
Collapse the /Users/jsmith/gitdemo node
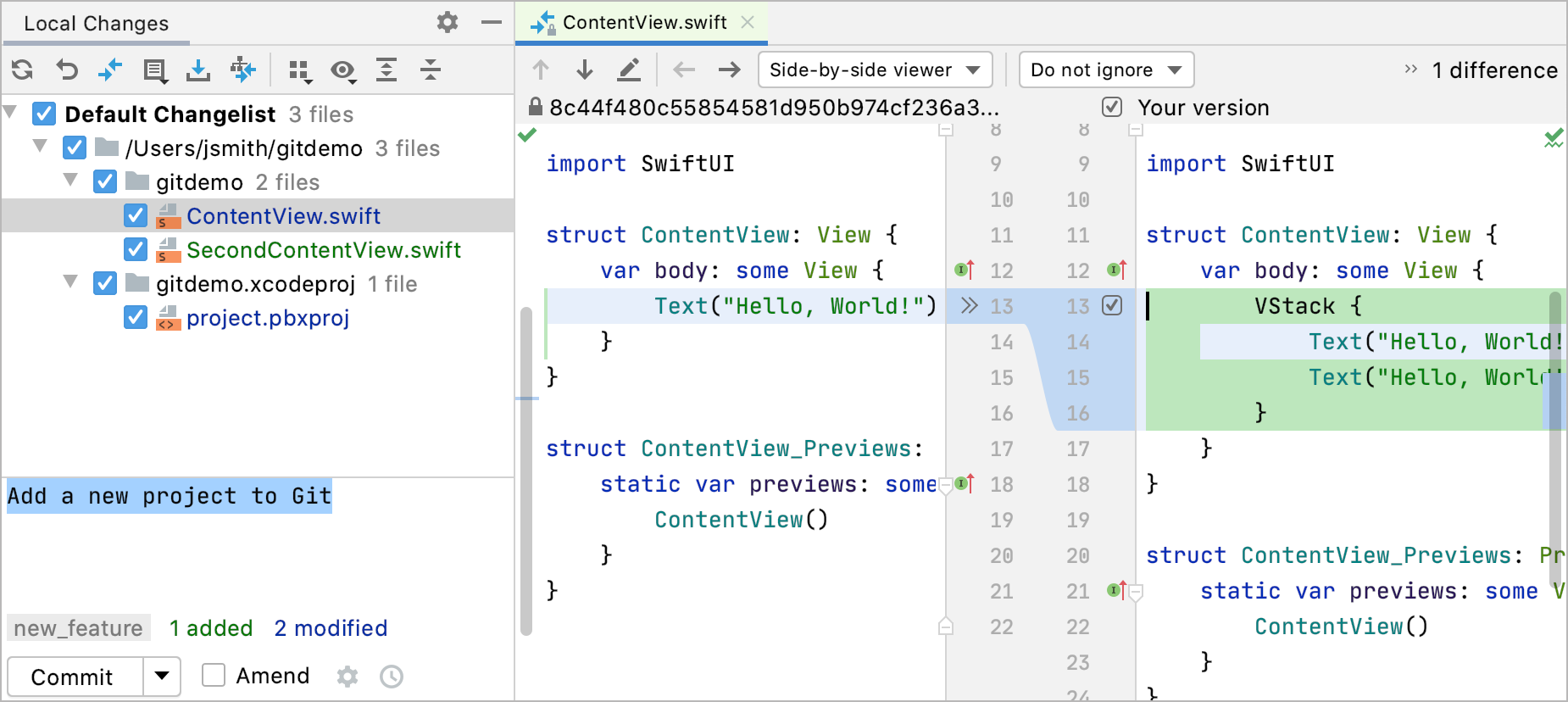[40, 146]
